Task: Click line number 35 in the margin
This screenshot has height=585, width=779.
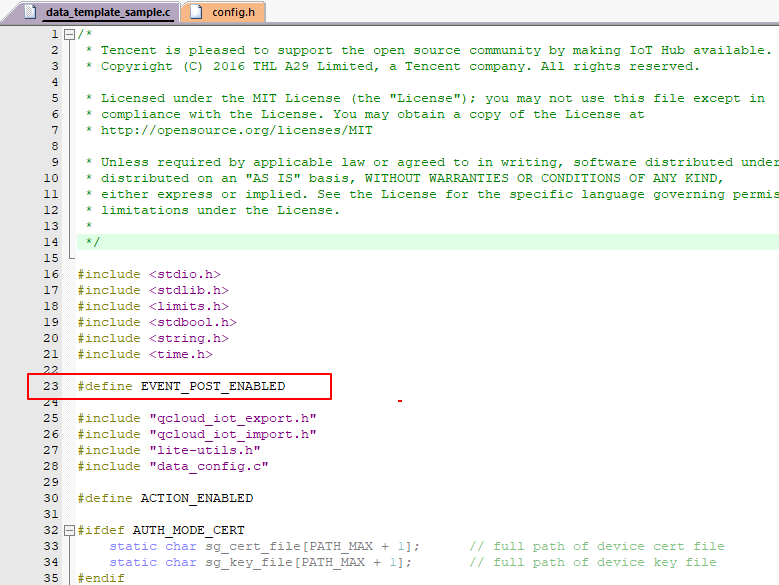Action: pos(51,579)
